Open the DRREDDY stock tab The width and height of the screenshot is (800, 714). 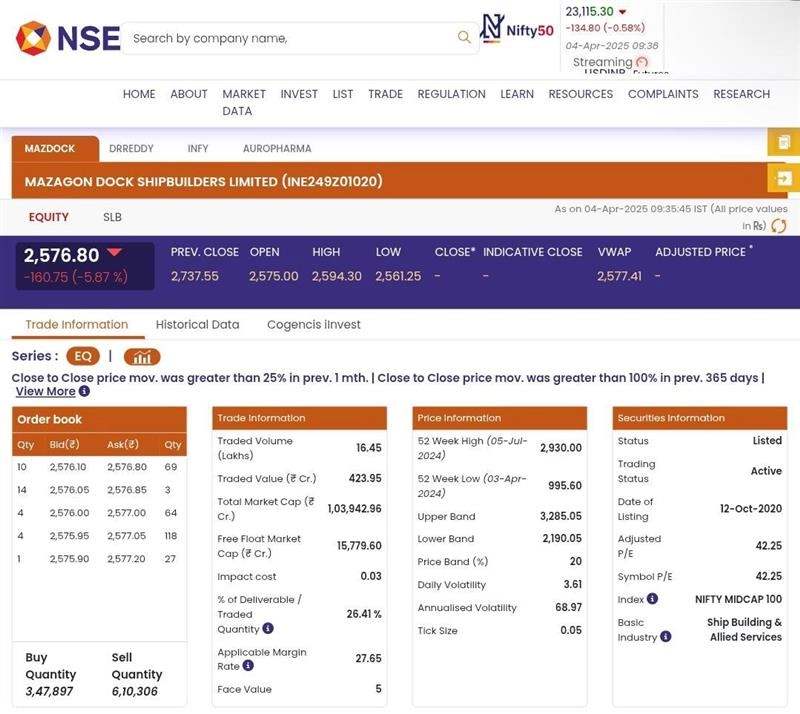click(131, 149)
